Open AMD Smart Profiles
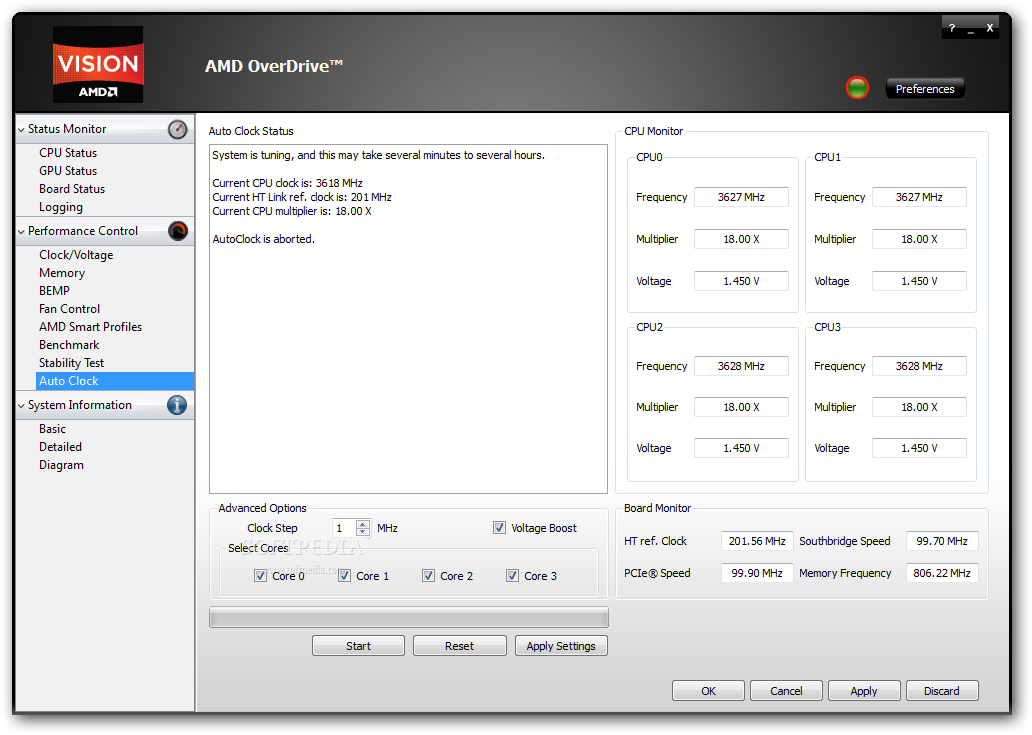The width and height of the screenshot is (1032, 735). point(90,327)
